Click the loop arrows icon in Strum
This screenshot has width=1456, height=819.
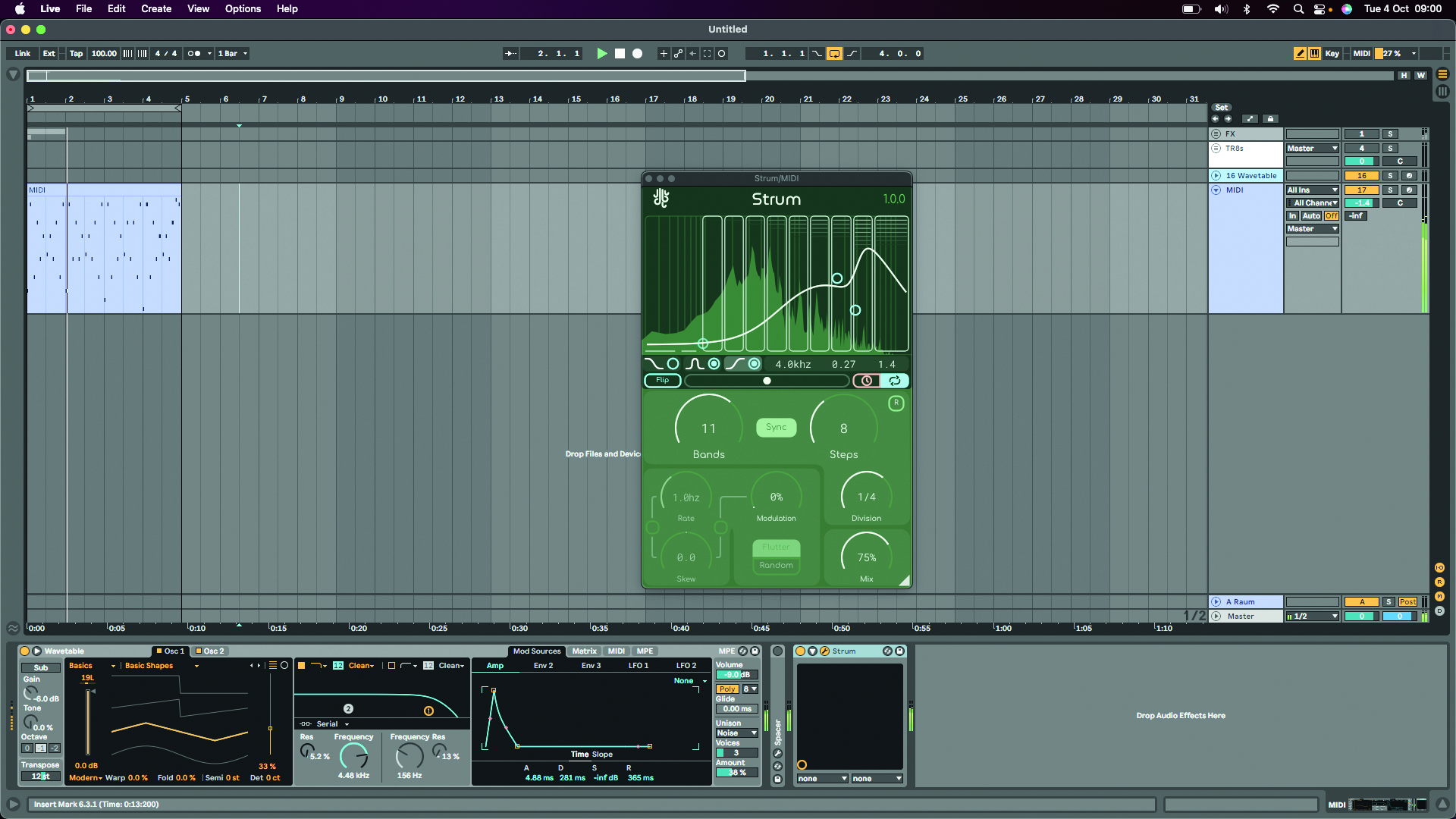click(895, 381)
